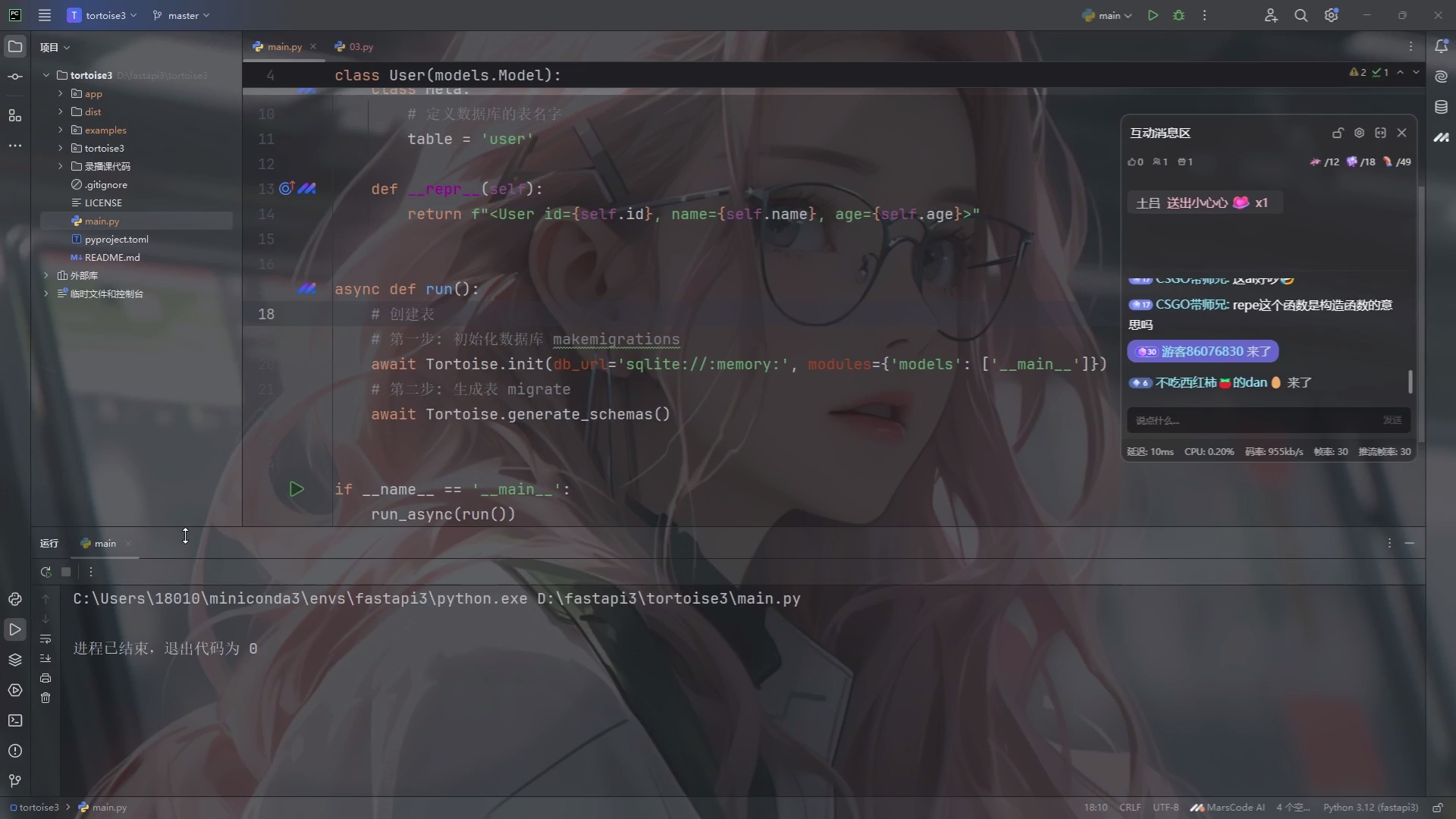Unlock the 互动消息区 panel with the lock toggle
1456x819 pixels.
pos(1338,133)
